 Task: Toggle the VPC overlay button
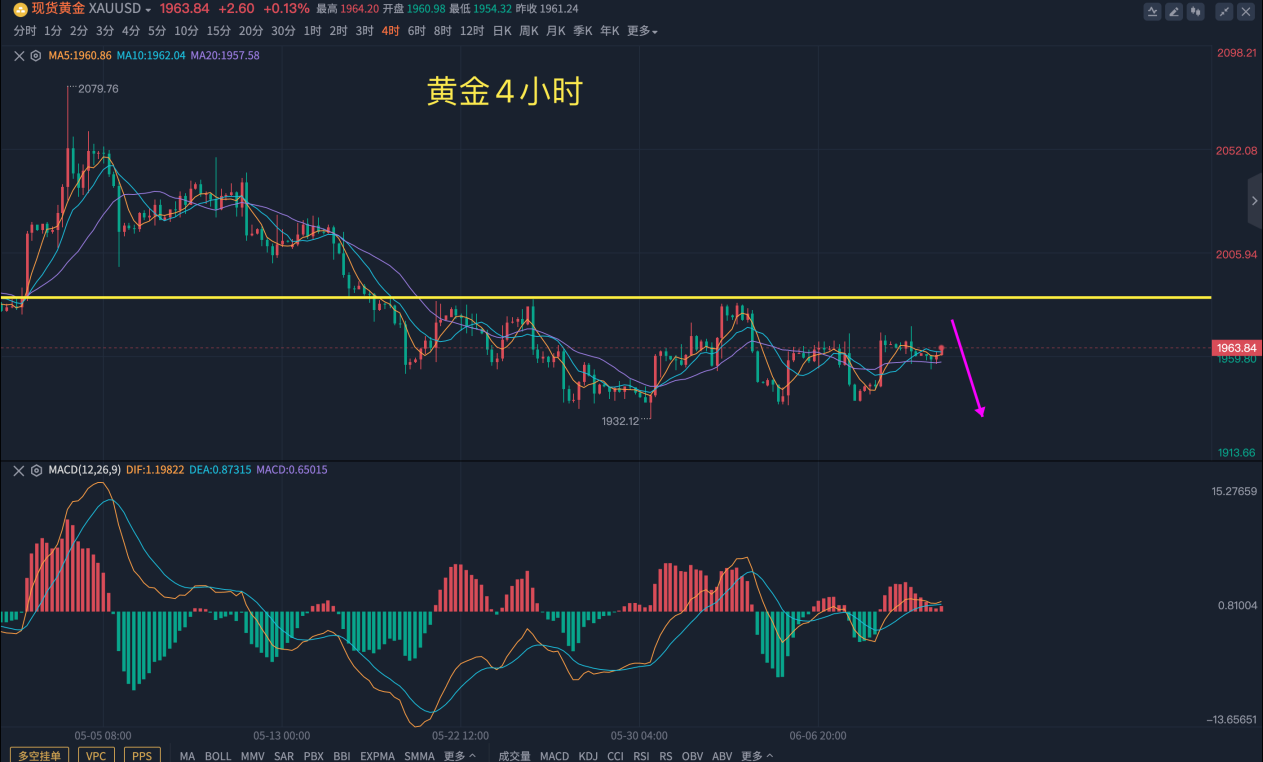click(95, 755)
